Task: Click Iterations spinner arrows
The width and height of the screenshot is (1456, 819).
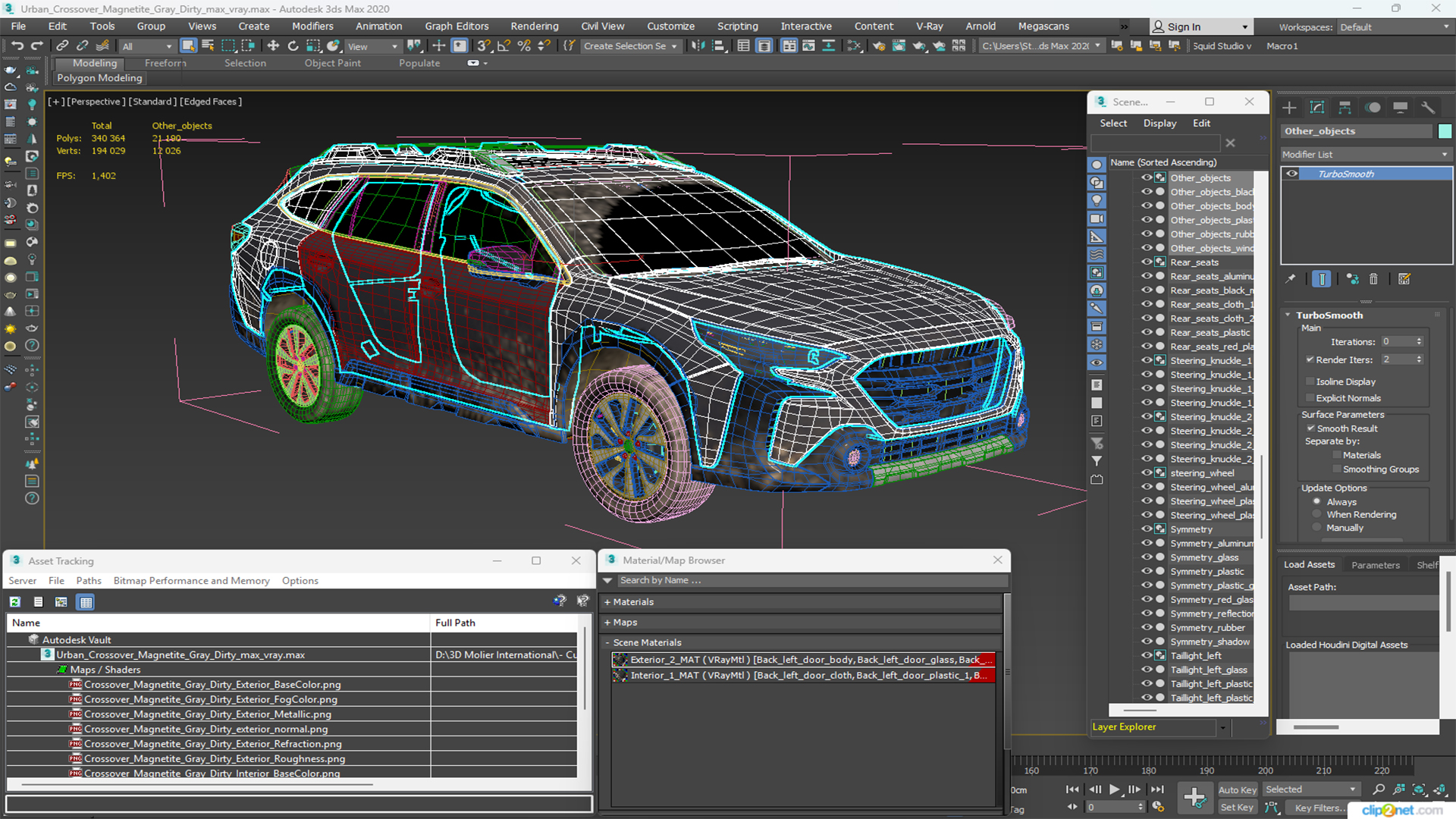Action: coord(1420,341)
